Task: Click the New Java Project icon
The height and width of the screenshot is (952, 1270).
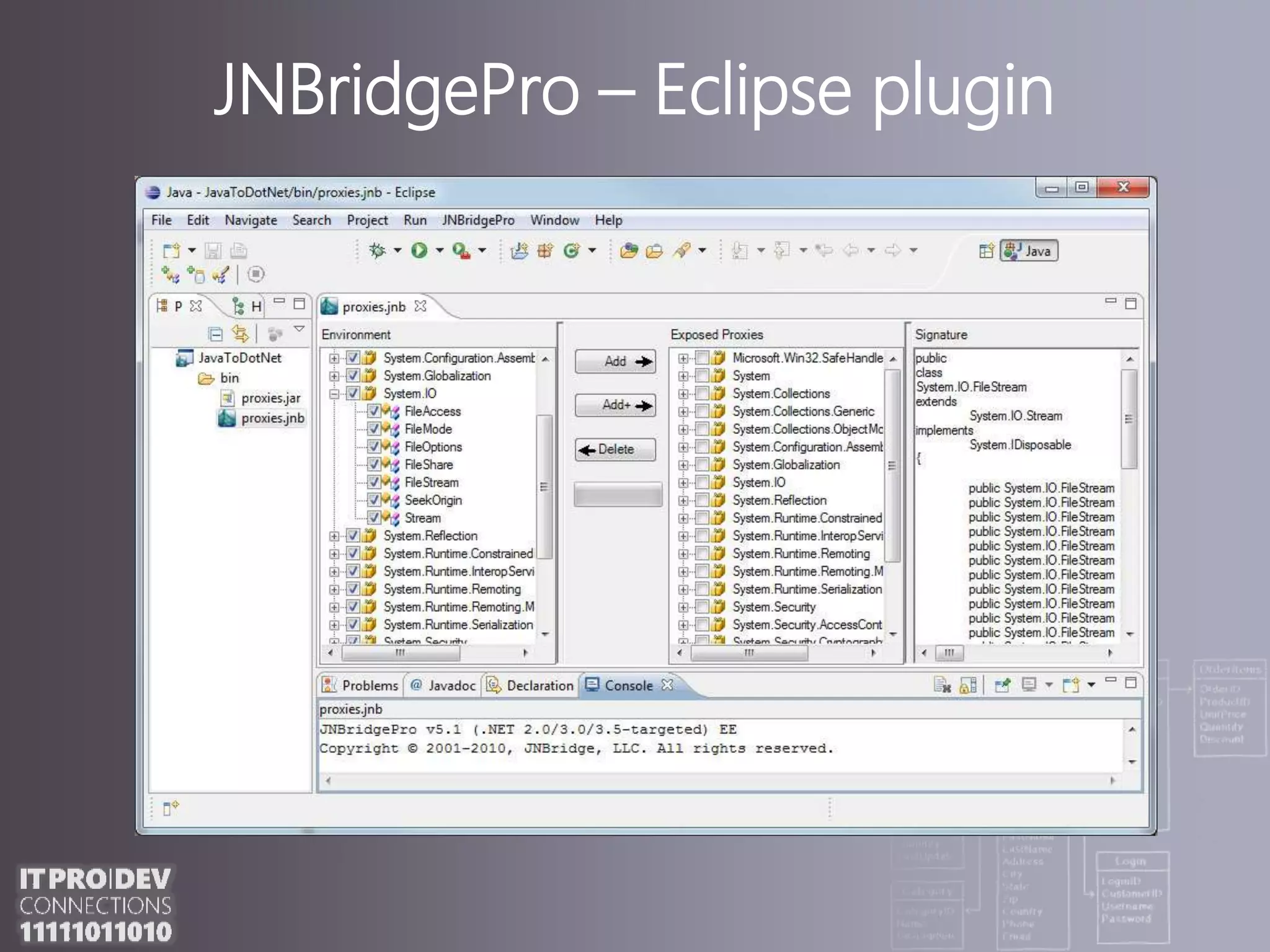Action: tap(518, 250)
